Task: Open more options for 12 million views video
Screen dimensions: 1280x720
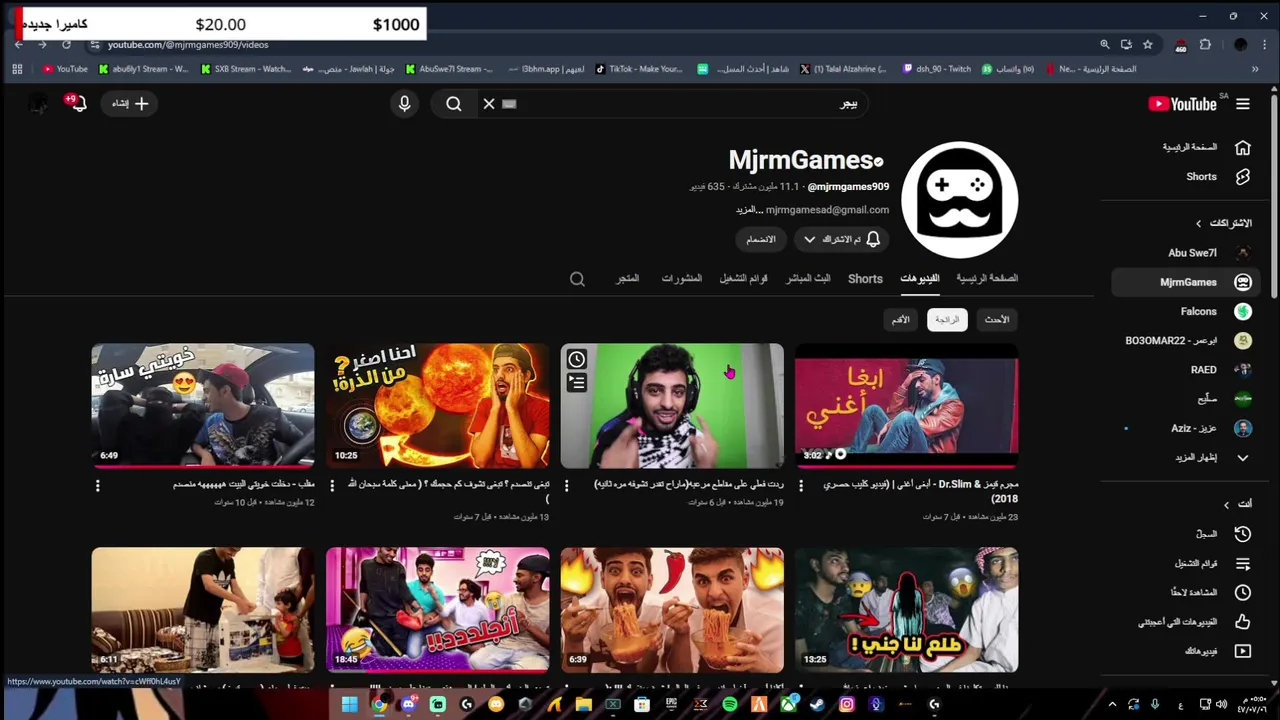Action: point(98,485)
